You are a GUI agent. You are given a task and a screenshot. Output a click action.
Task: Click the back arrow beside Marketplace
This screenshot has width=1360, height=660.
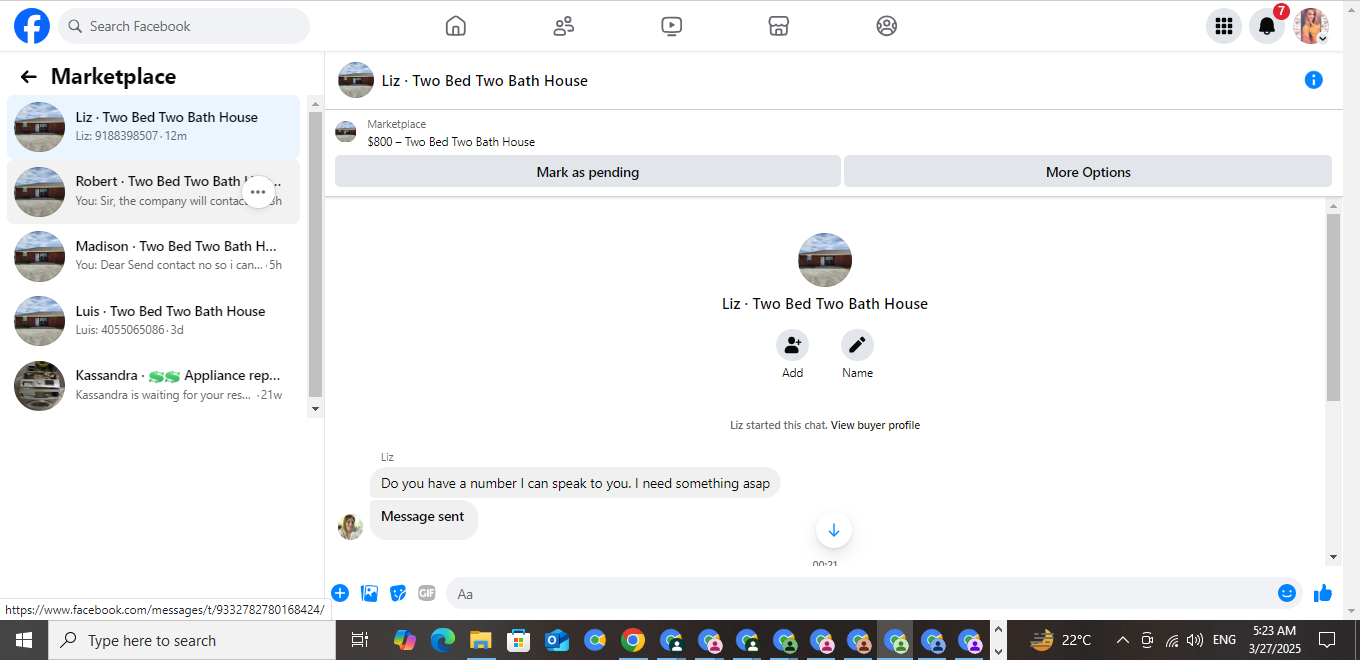tap(28, 77)
